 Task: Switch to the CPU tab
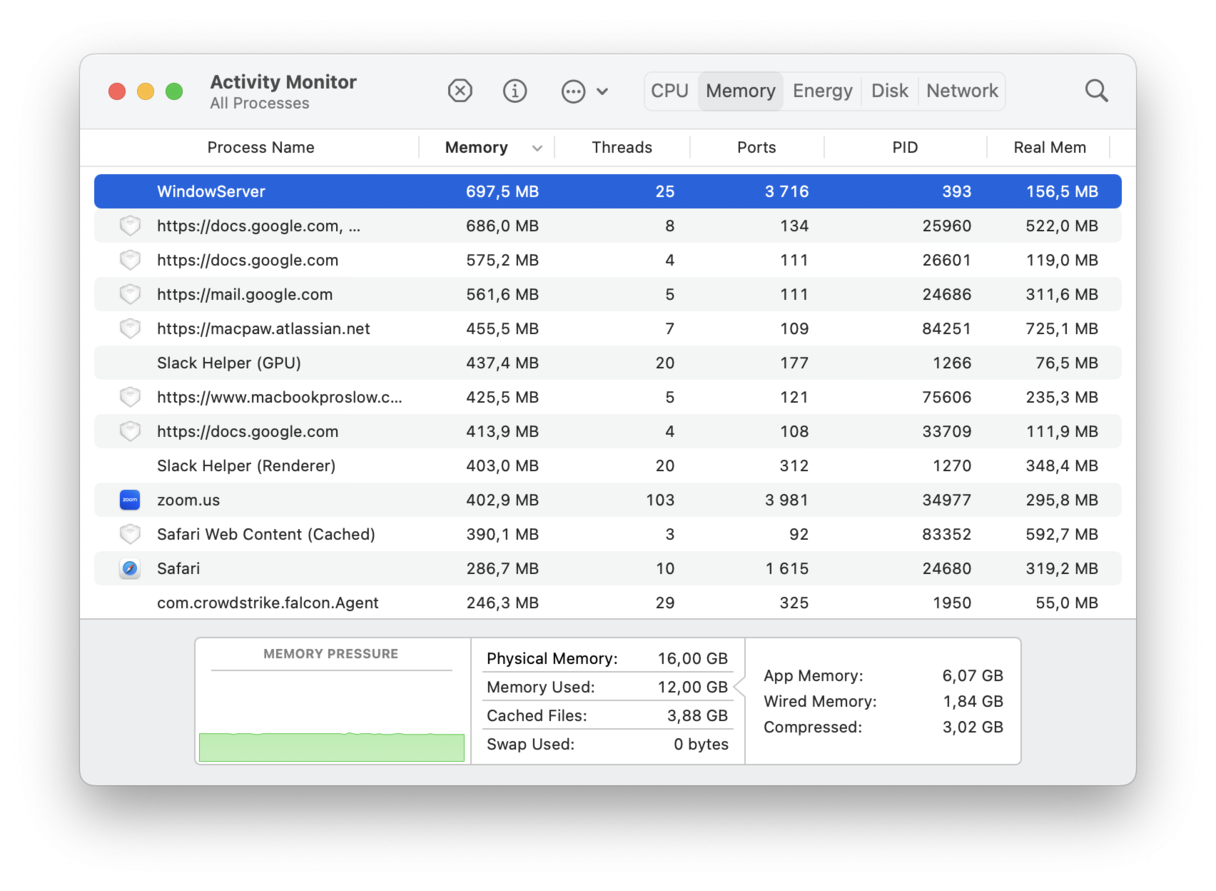click(669, 90)
